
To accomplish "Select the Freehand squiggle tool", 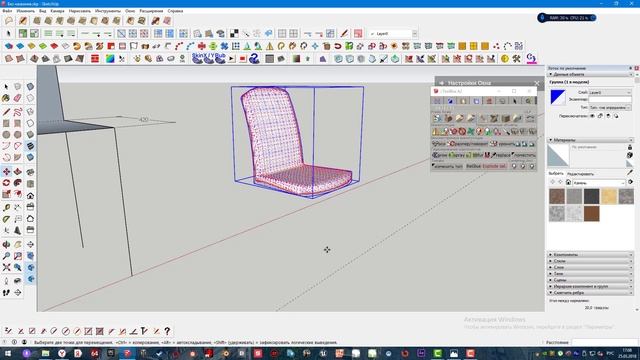I will click(x=18, y=111).
